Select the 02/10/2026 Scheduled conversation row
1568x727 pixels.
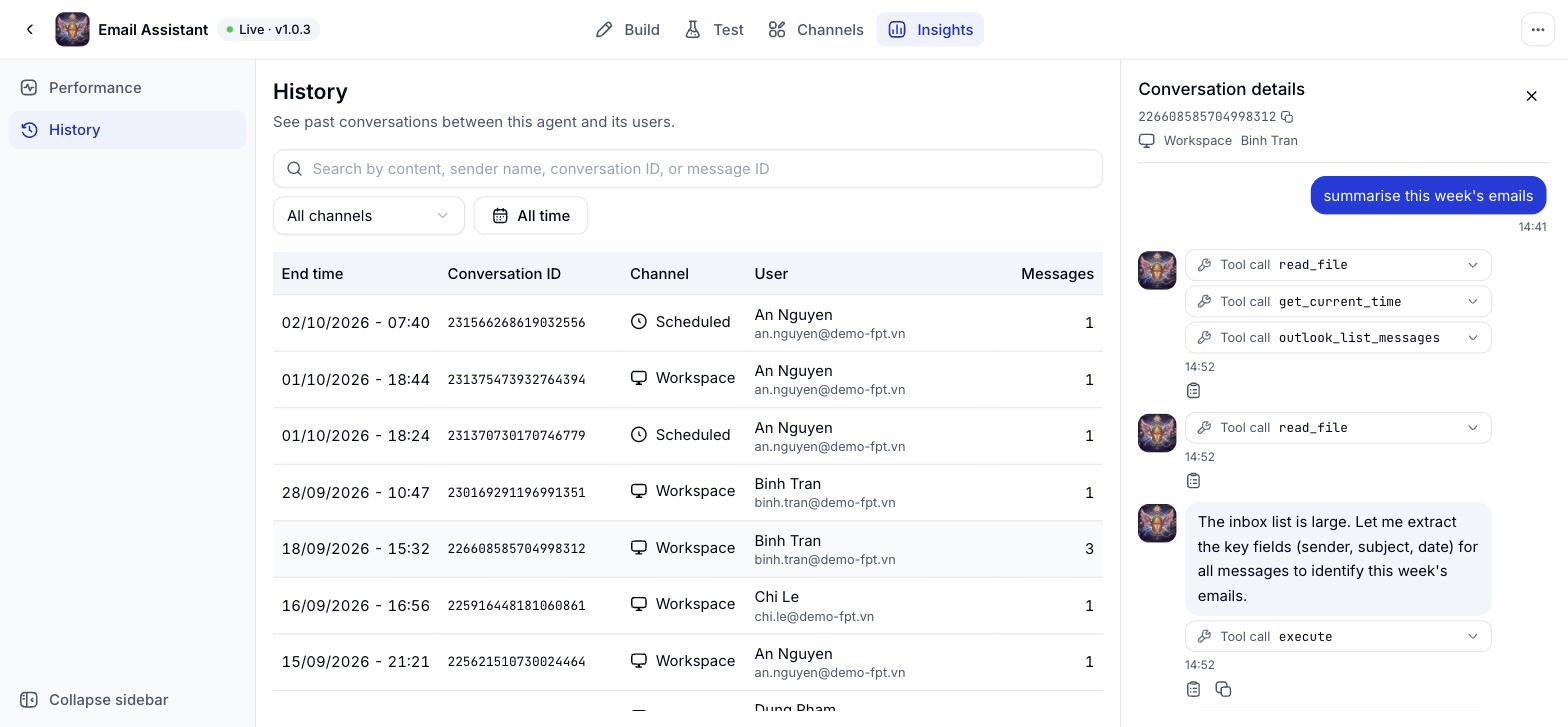coord(688,323)
